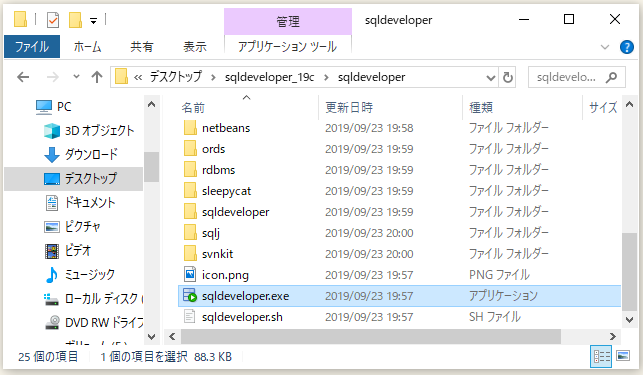Select the rdbms folder icon

[190, 169]
